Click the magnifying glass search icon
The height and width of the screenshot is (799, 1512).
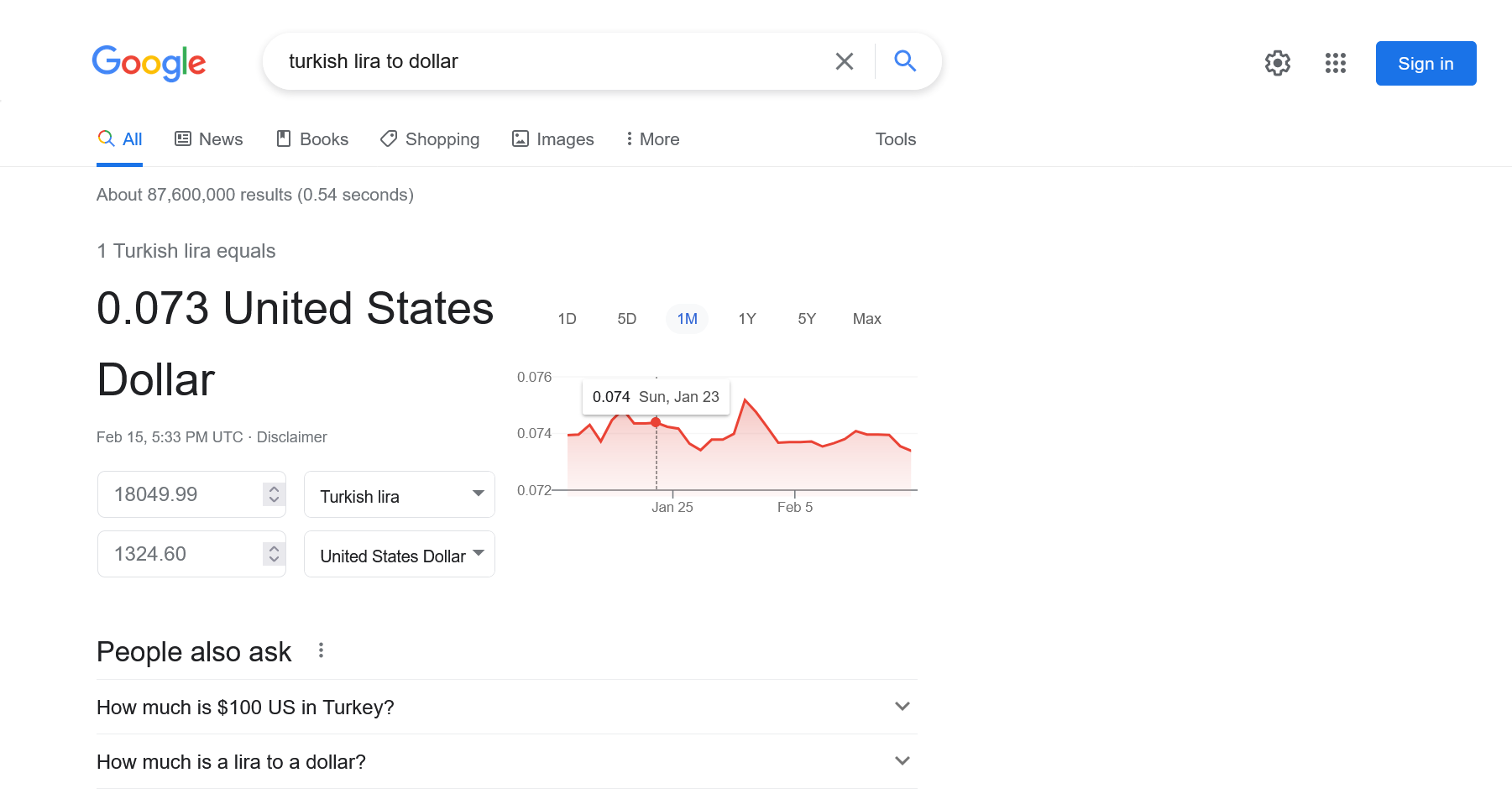point(905,60)
